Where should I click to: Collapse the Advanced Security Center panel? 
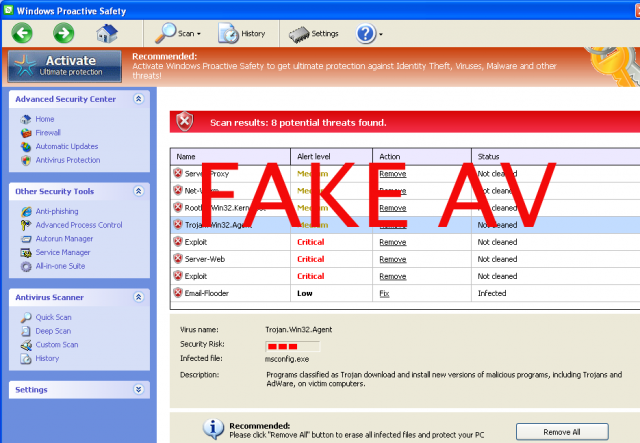pos(139,99)
